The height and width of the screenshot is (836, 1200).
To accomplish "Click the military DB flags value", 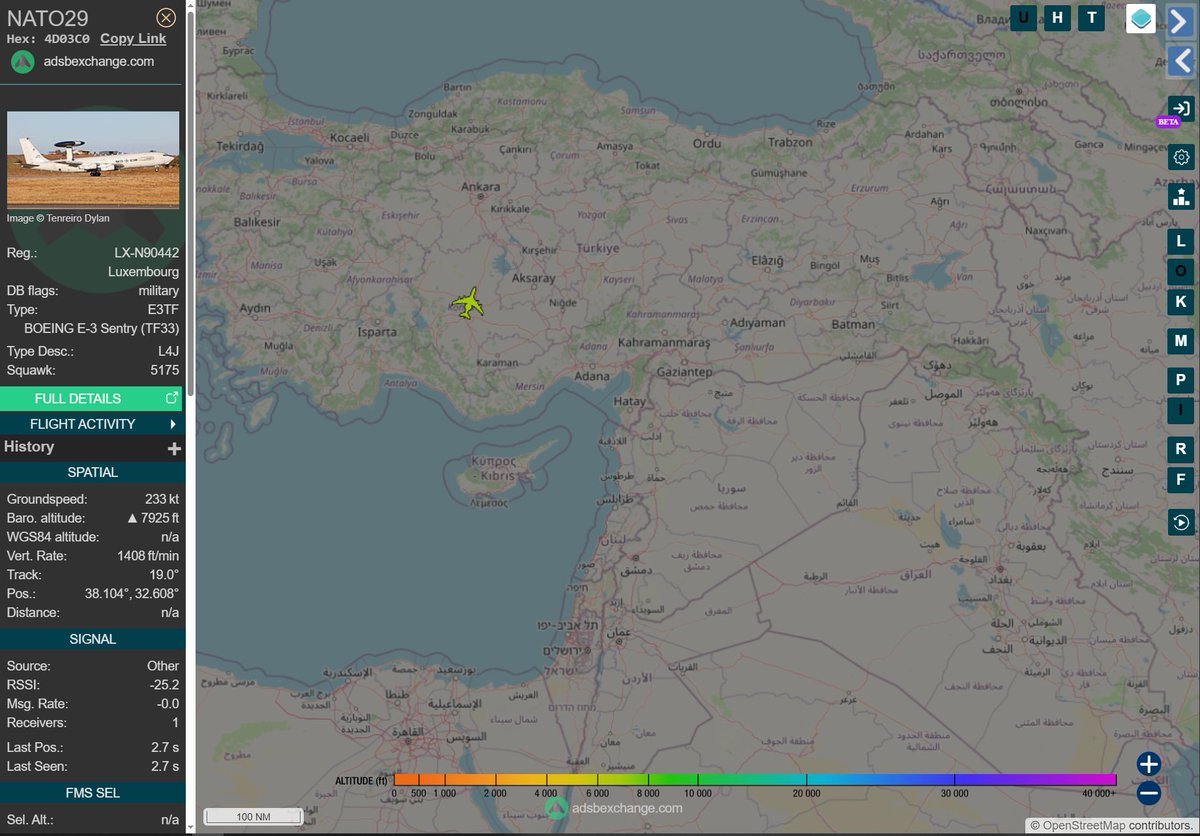I will pyautogui.click(x=158, y=291).
